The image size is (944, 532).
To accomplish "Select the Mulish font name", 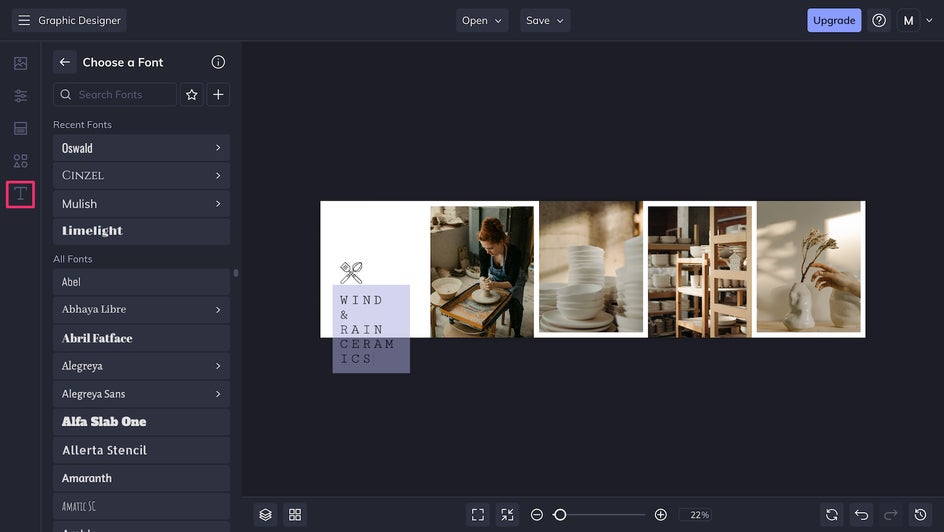I will click(79, 204).
